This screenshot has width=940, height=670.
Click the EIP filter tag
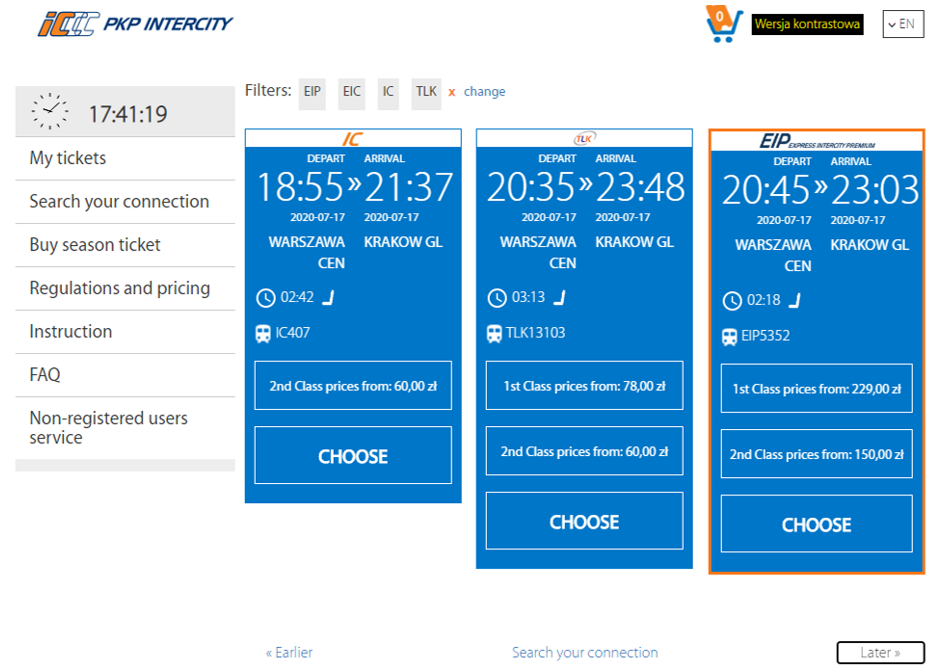coord(312,92)
